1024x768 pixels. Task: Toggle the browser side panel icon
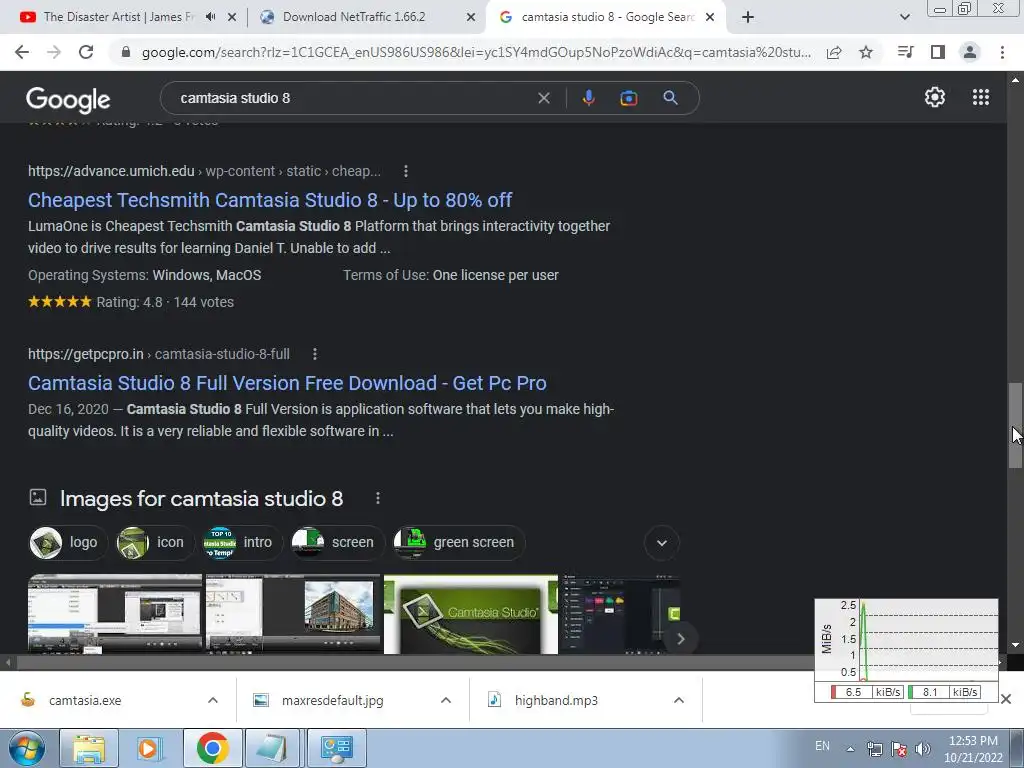(938, 52)
